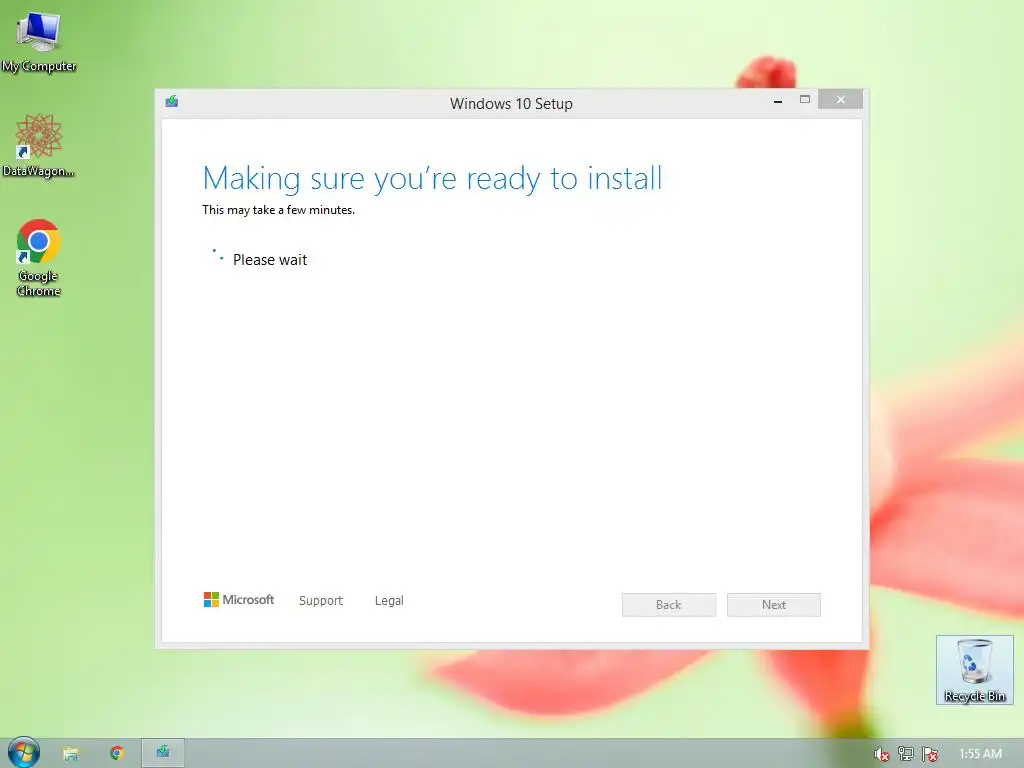Screen dimensions: 1024x768
Task: Click the 'Please wait' status text
Action: 270,260
